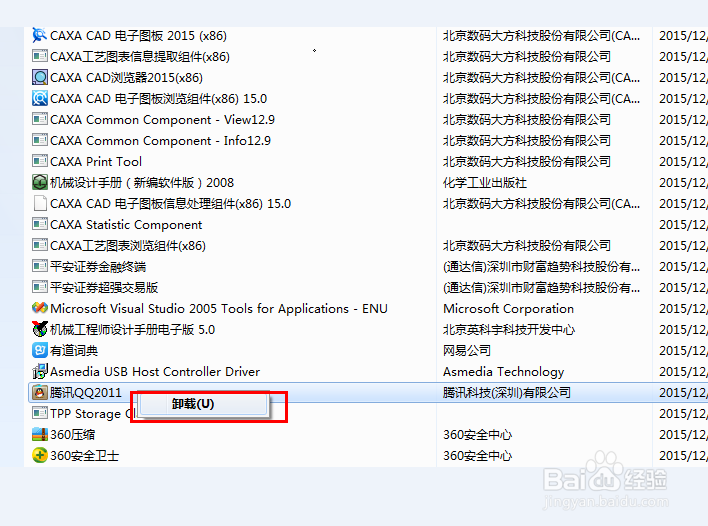
Task: Select Microsoft Visual Studio 2005 Tools for Applications
Action: [219, 309]
